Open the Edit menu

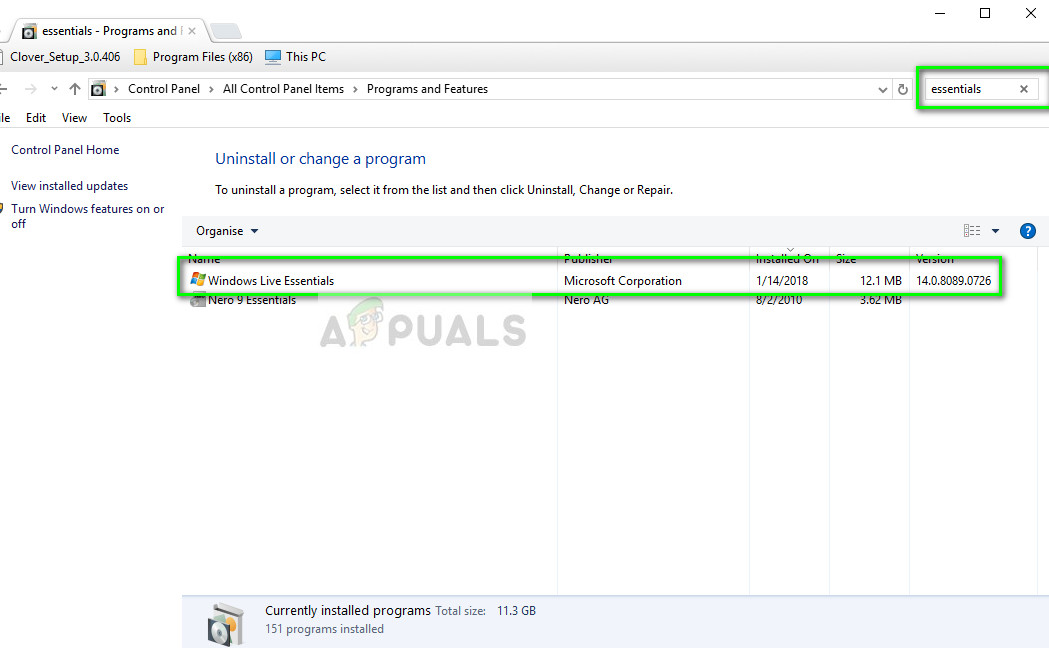[36, 118]
